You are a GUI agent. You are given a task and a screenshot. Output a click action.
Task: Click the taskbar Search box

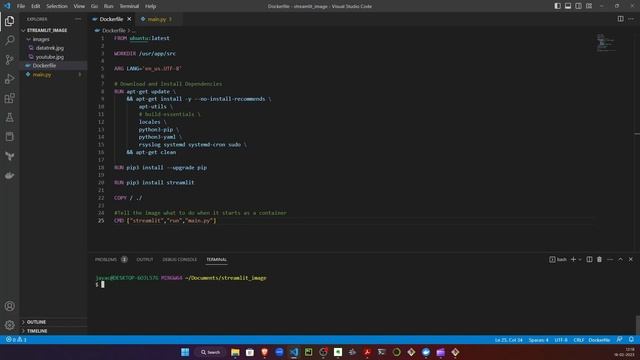[210, 352]
